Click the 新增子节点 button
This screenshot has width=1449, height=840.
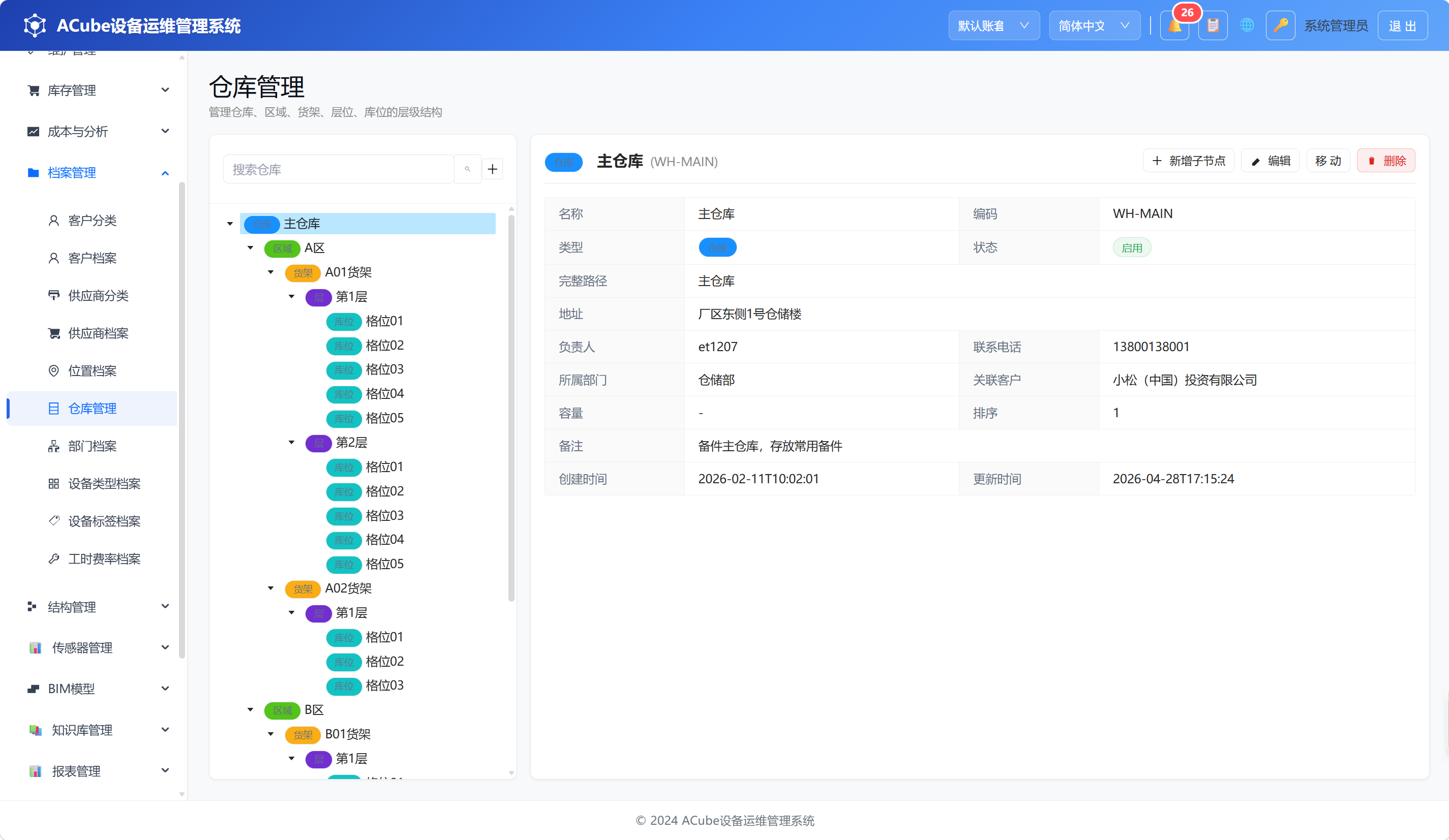[x=1189, y=161]
